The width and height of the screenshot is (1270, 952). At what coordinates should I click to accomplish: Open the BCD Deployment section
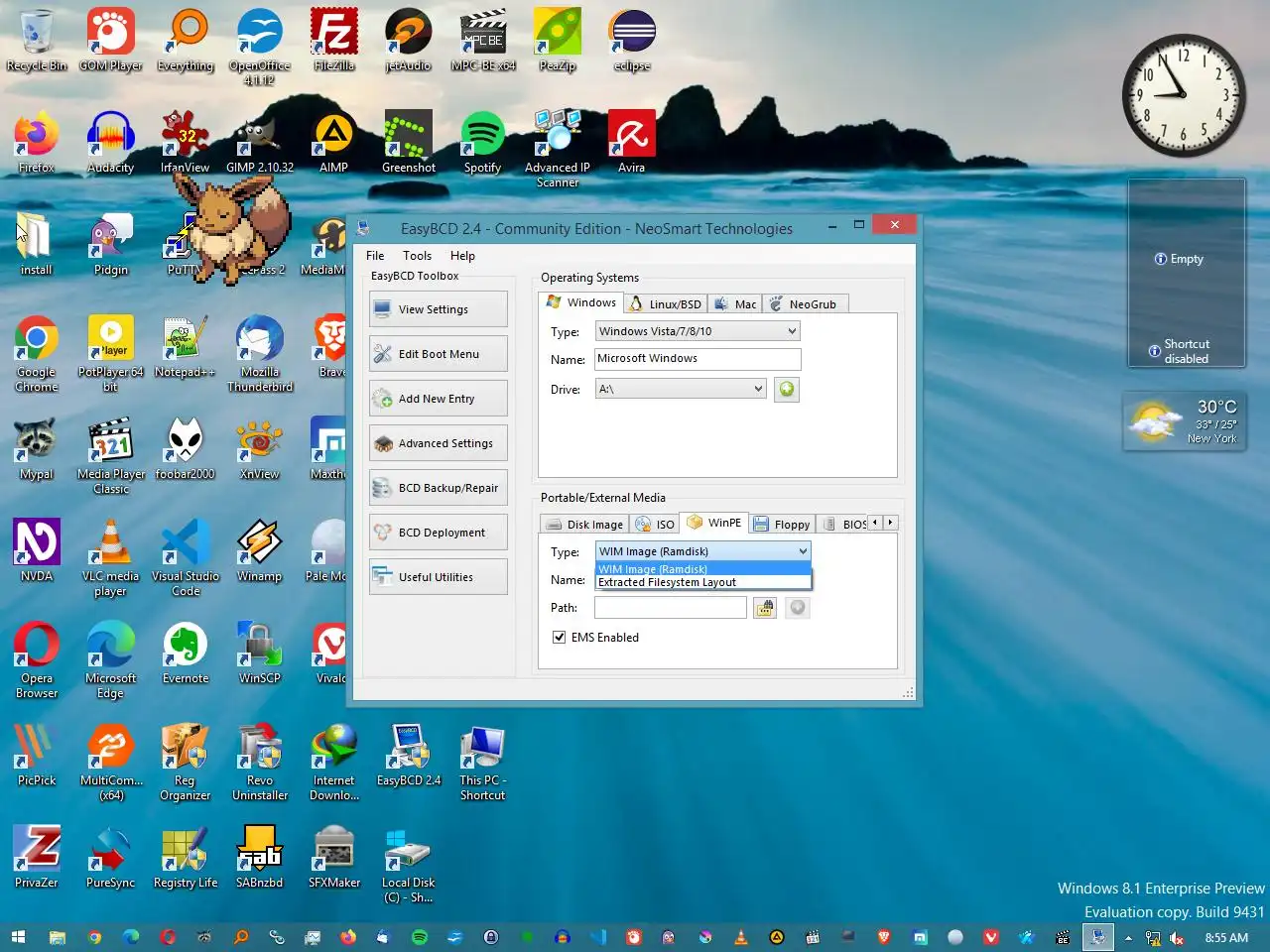438,533
